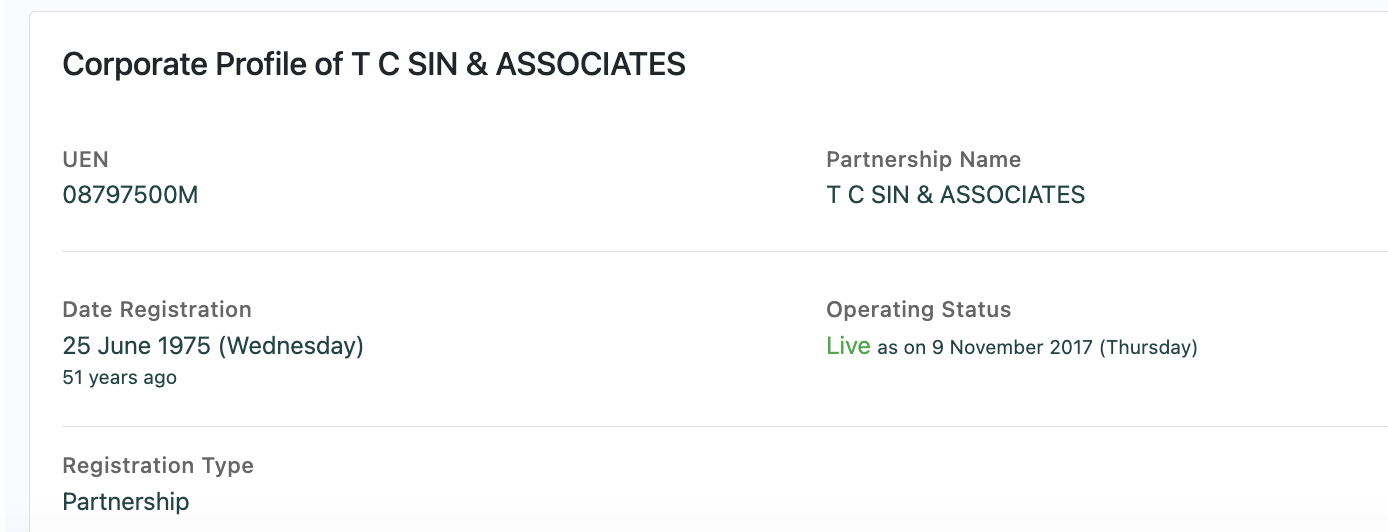
Task: Click "(Wednesday)" in the registration date
Action: (x=291, y=346)
